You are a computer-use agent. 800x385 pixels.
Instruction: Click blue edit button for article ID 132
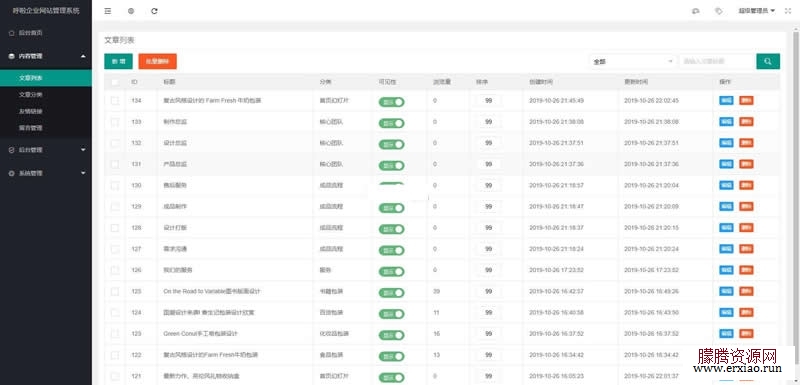tap(726, 143)
